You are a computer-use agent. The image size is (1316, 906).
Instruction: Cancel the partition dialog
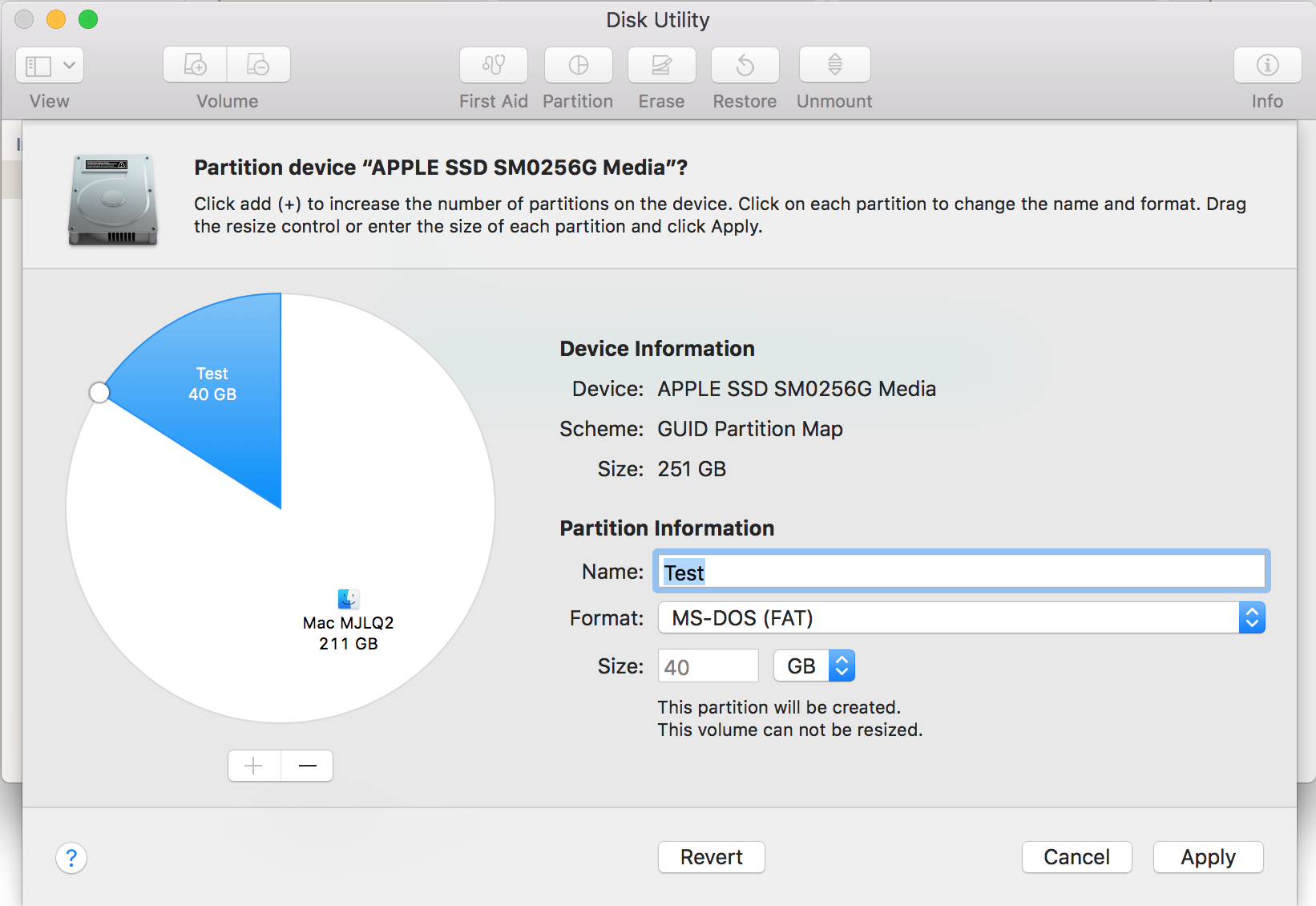pyautogui.click(x=1077, y=857)
